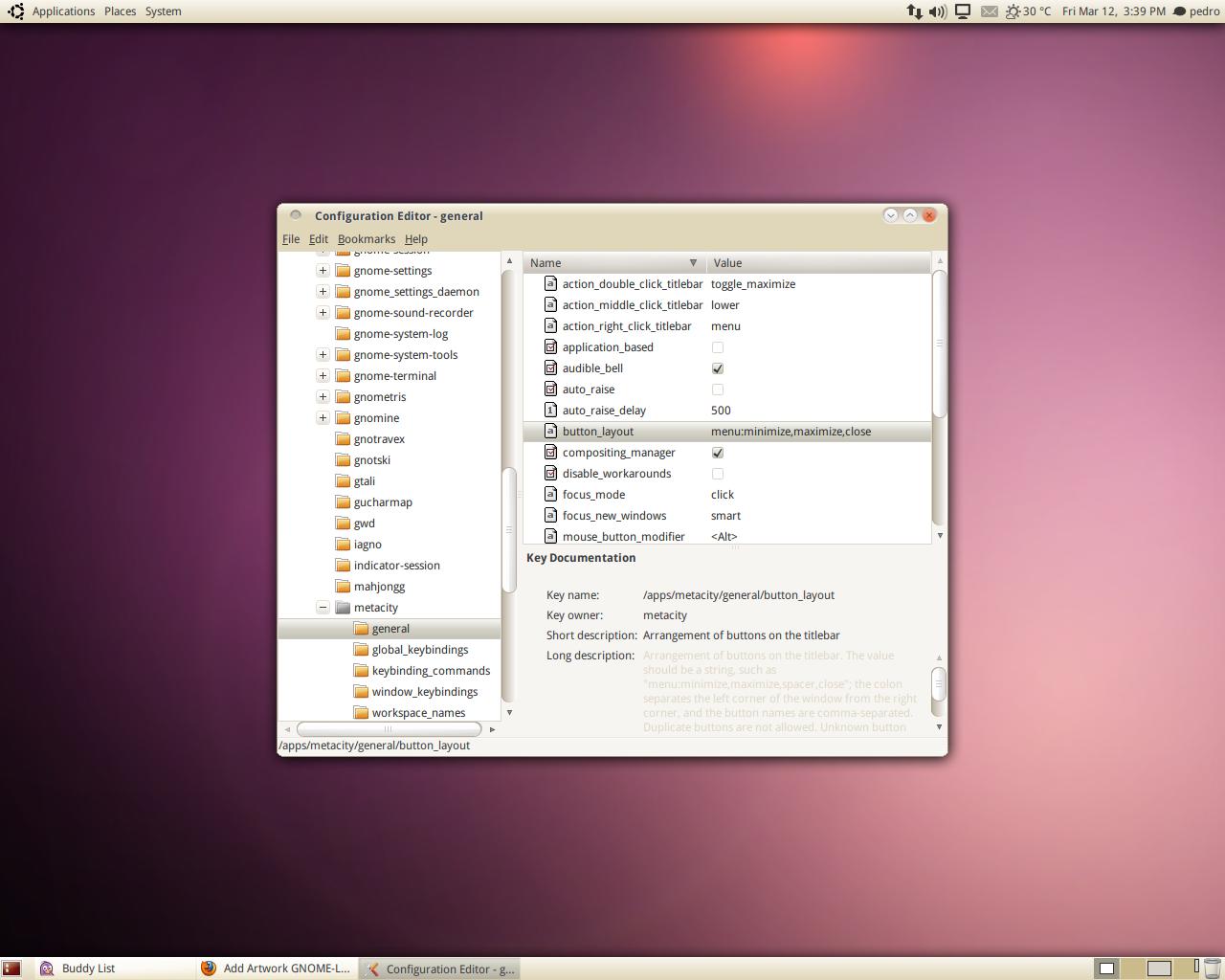Click the clock showing Fri Mar 12, 3:39 PM
1225x980 pixels.
click(x=1113, y=11)
